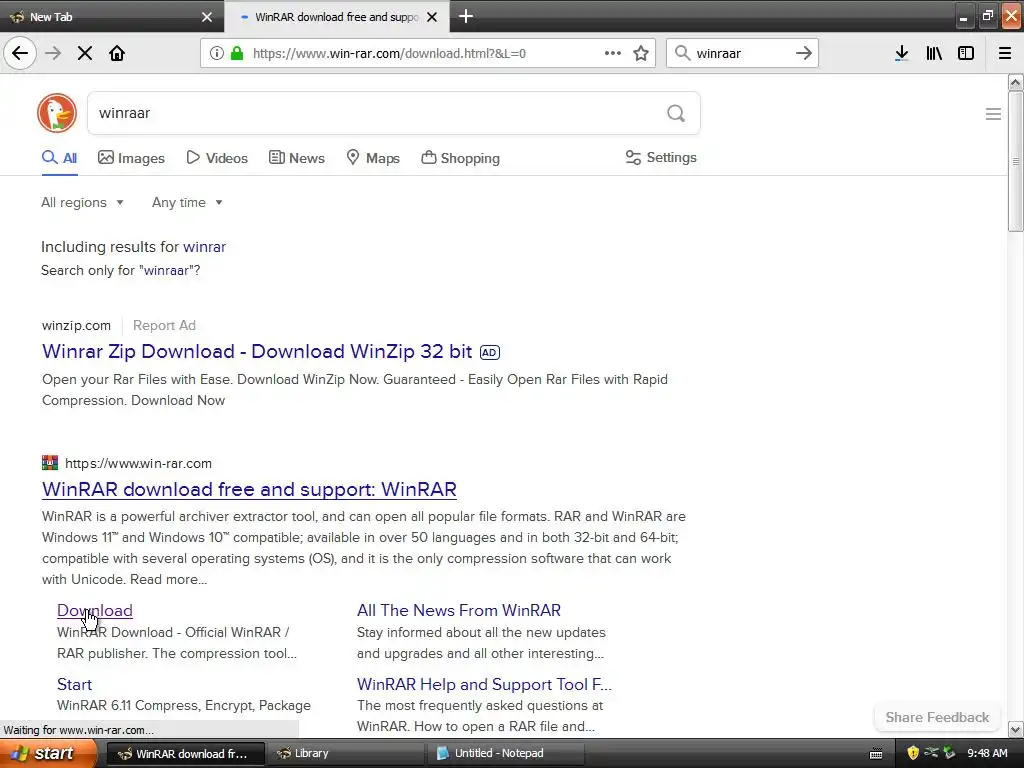
Task: Close the New Tab tab
Action: pyautogui.click(x=207, y=17)
